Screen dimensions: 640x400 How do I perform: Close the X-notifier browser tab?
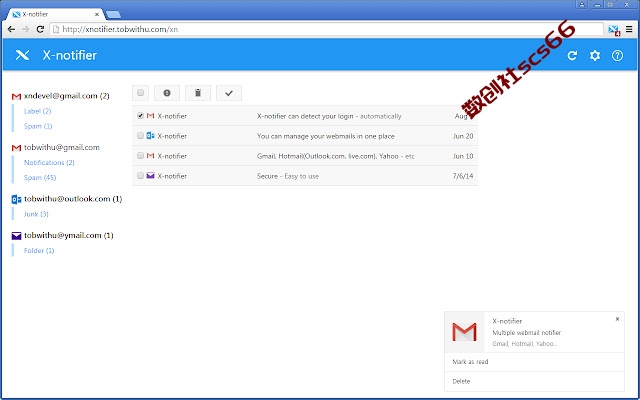pyautogui.click(x=97, y=14)
